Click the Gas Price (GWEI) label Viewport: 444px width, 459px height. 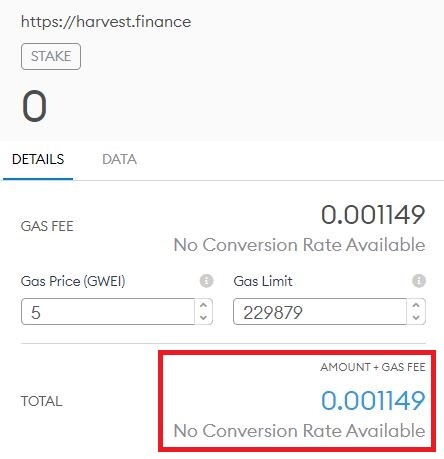pos(73,281)
